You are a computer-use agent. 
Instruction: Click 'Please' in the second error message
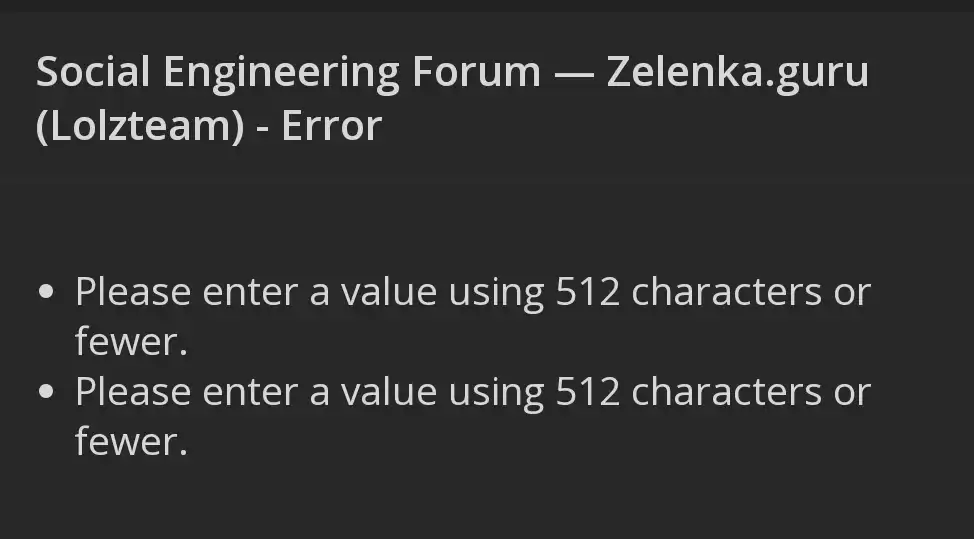(133, 392)
